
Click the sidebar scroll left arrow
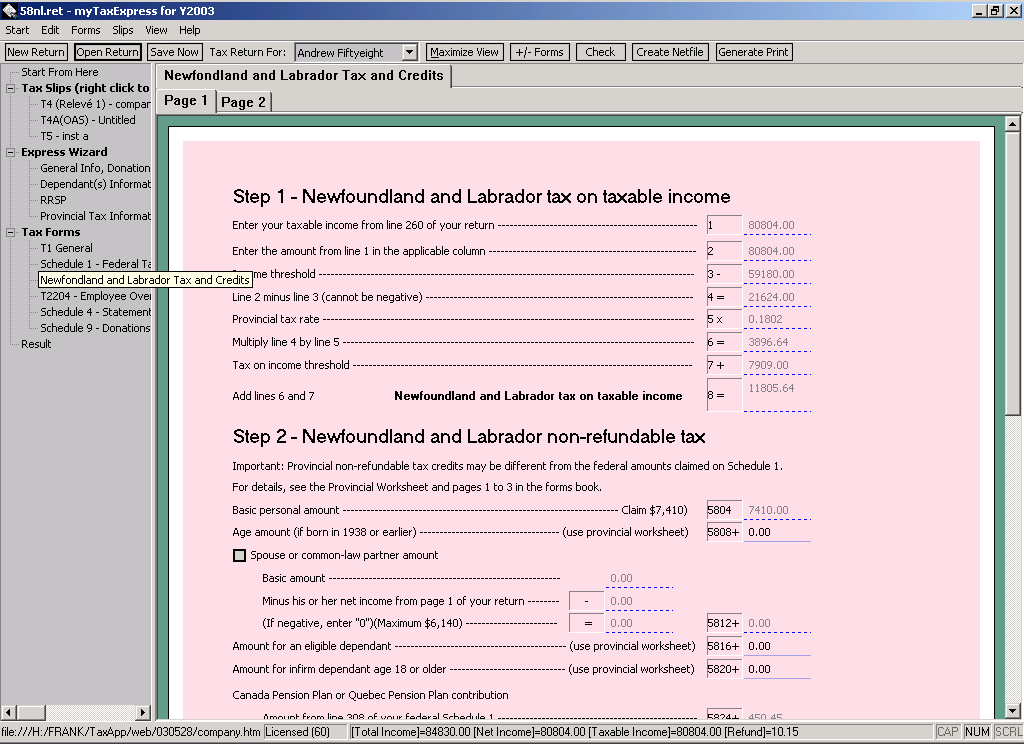(x=9, y=712)
